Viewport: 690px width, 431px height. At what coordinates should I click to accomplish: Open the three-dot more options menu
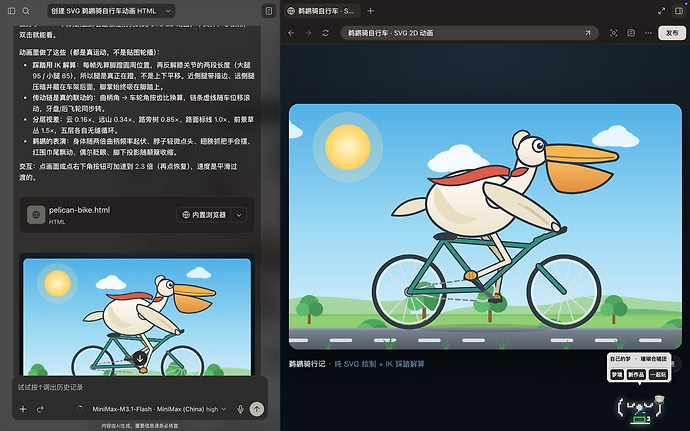pyautogui.click(x=648, y=33)
